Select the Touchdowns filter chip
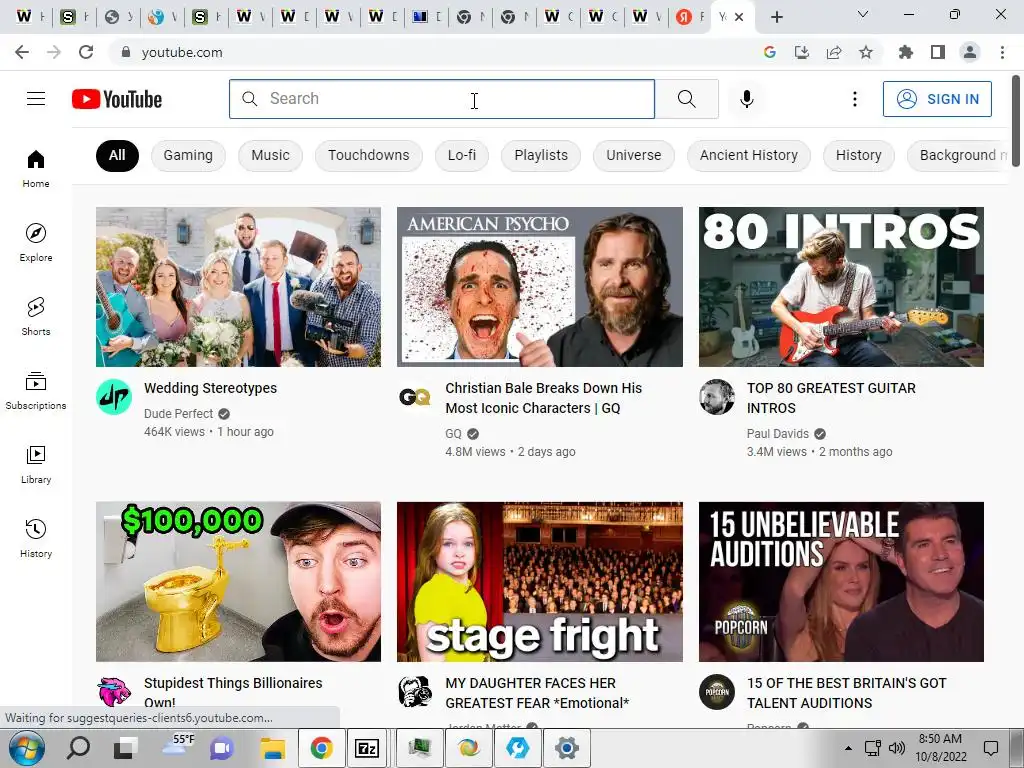 [368, 155]
